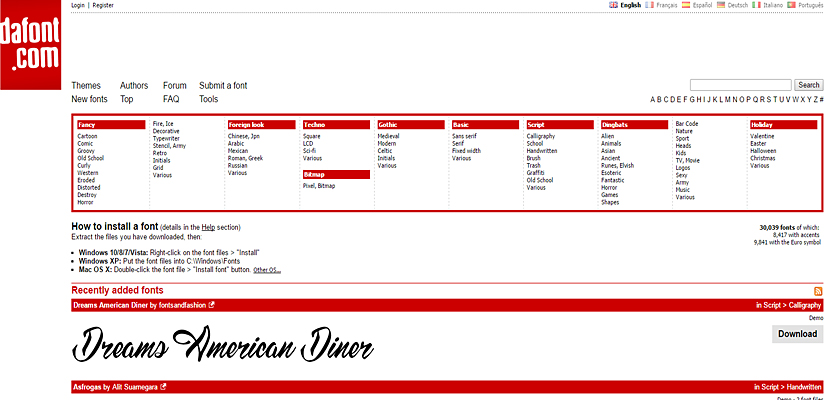Select Chinese, Jpn theme

pyautogui.click(x=244, y=136)
